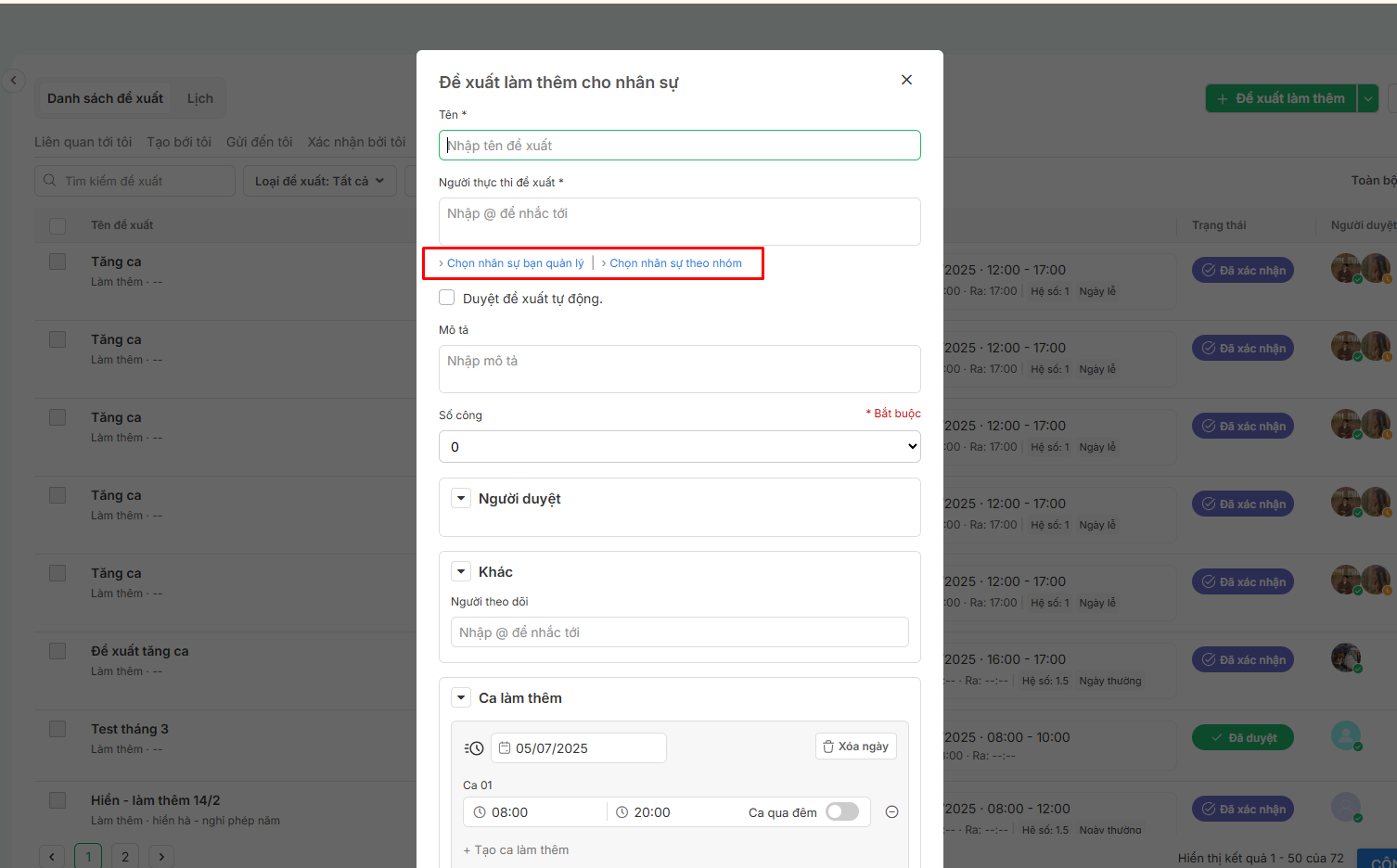1397x868 pixels.
Task: Select Tạo bởi tôi filter tab
Action: click(179, 142)
